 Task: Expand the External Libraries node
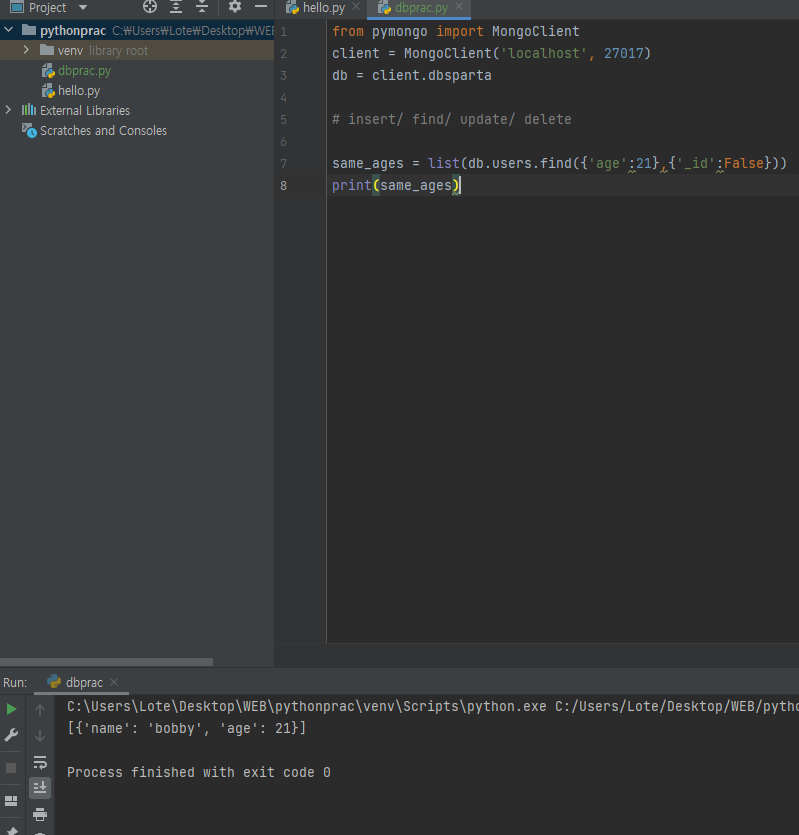(8, 110)
